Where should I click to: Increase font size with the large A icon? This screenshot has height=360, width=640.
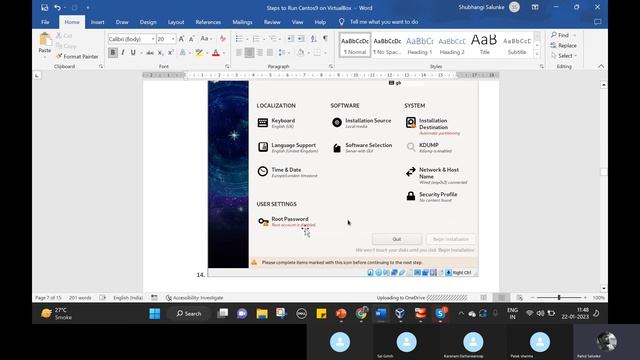181,39
